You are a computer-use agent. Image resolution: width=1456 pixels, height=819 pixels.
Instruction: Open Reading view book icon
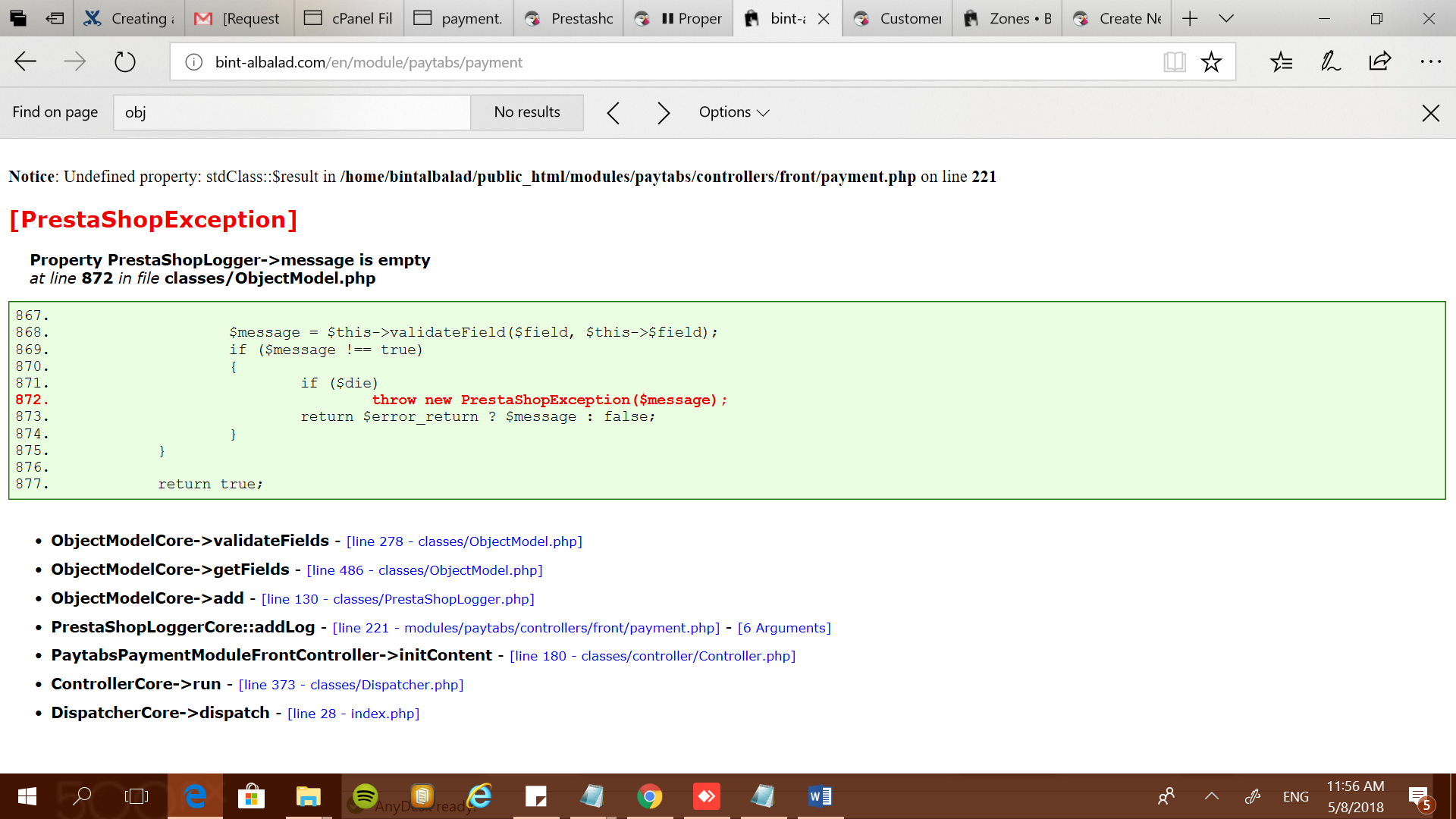(1174, 61)
